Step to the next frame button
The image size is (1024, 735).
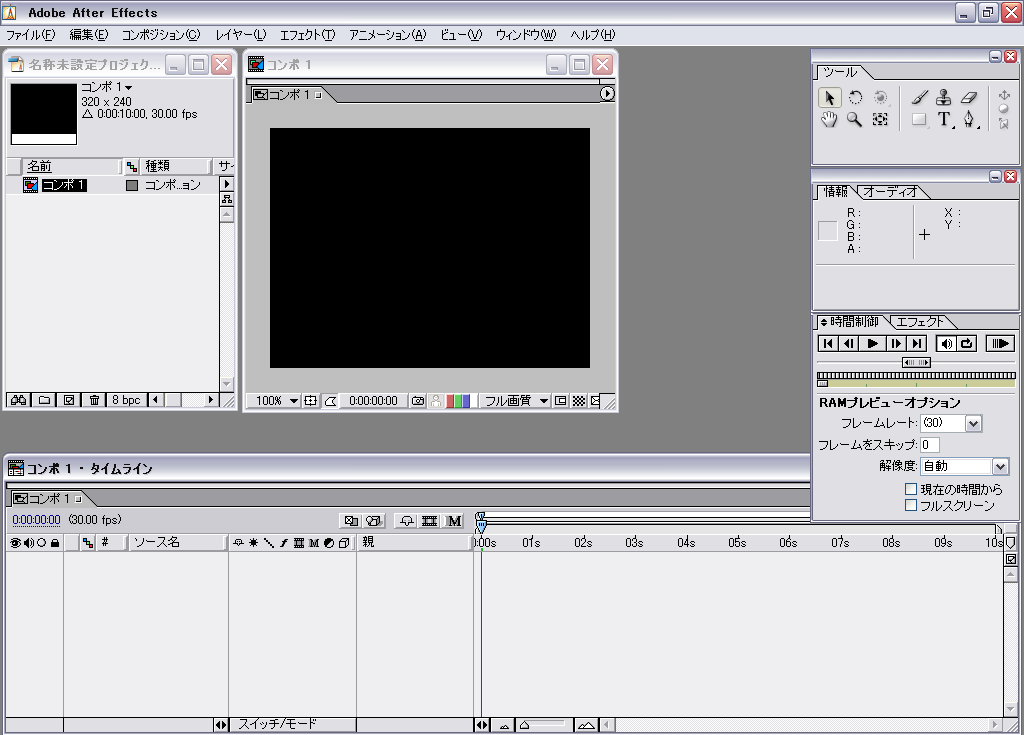(x=896, y=344)
